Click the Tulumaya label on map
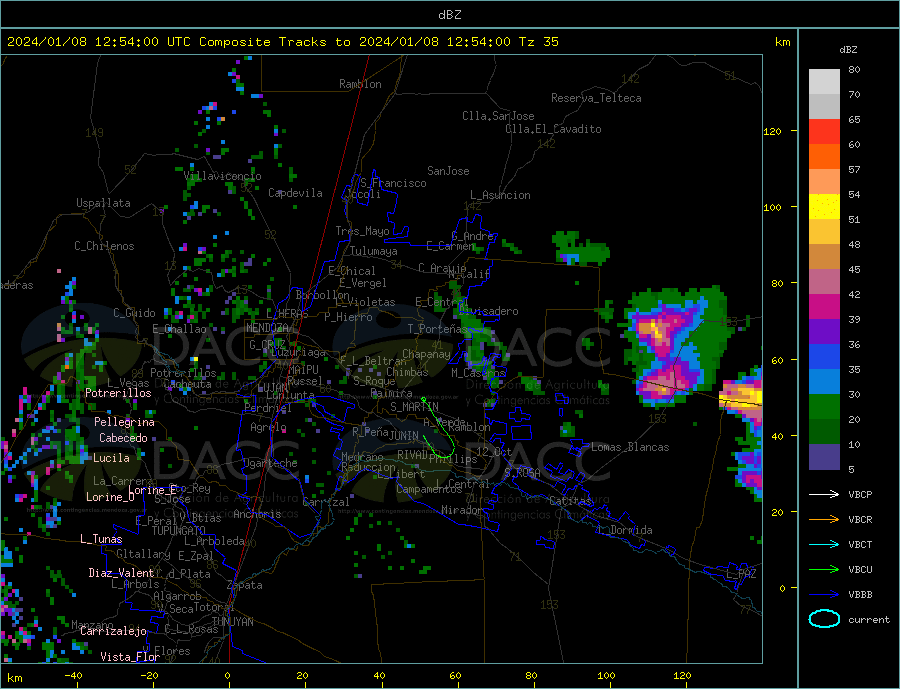This screenshot has height=689, width=900. pyautogui.click(x=374, y=251)
